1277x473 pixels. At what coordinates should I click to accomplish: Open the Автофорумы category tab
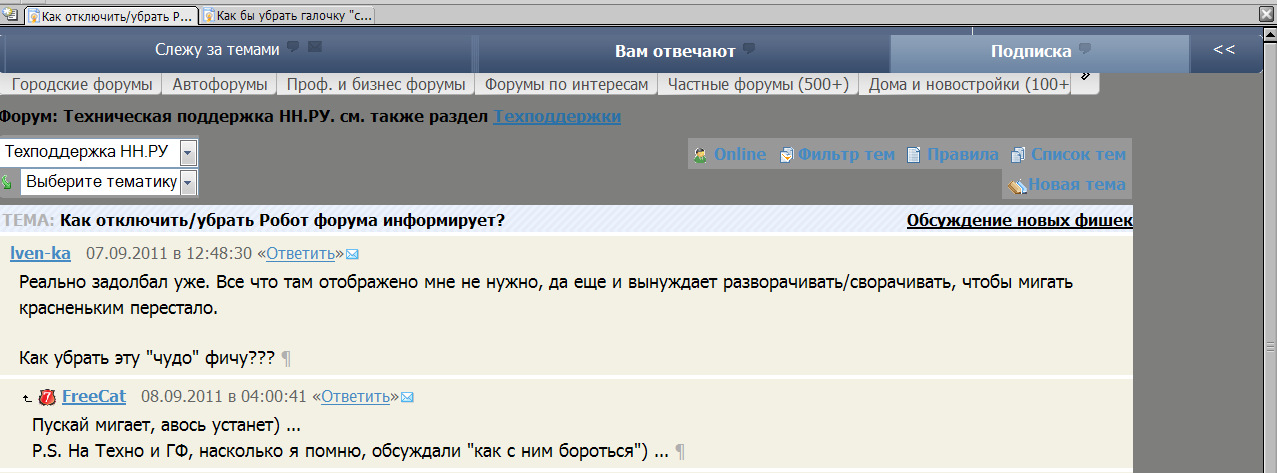(x=220, y=85)
